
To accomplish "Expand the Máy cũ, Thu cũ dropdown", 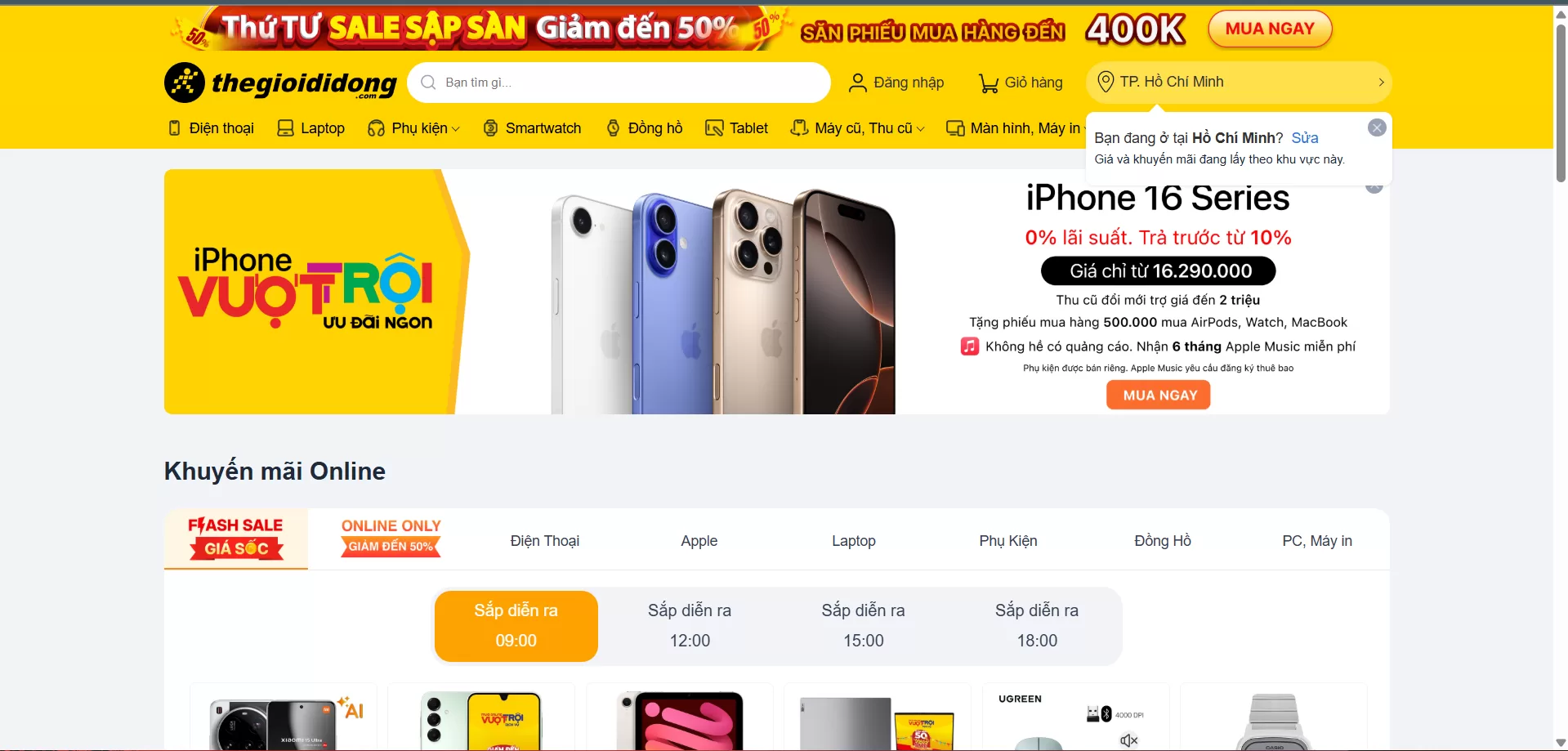I will 921,129.
